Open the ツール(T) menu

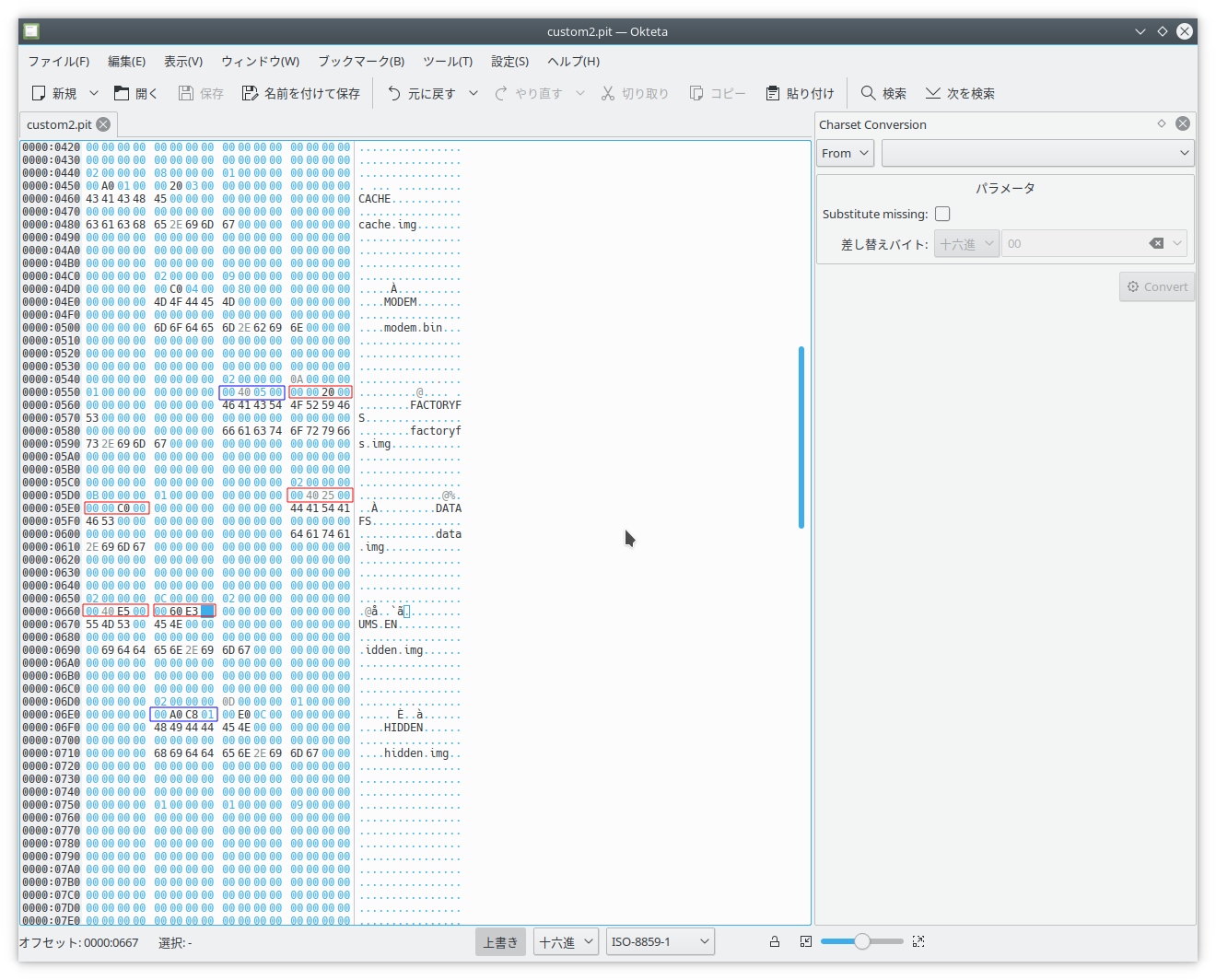[x=448, y=61]
